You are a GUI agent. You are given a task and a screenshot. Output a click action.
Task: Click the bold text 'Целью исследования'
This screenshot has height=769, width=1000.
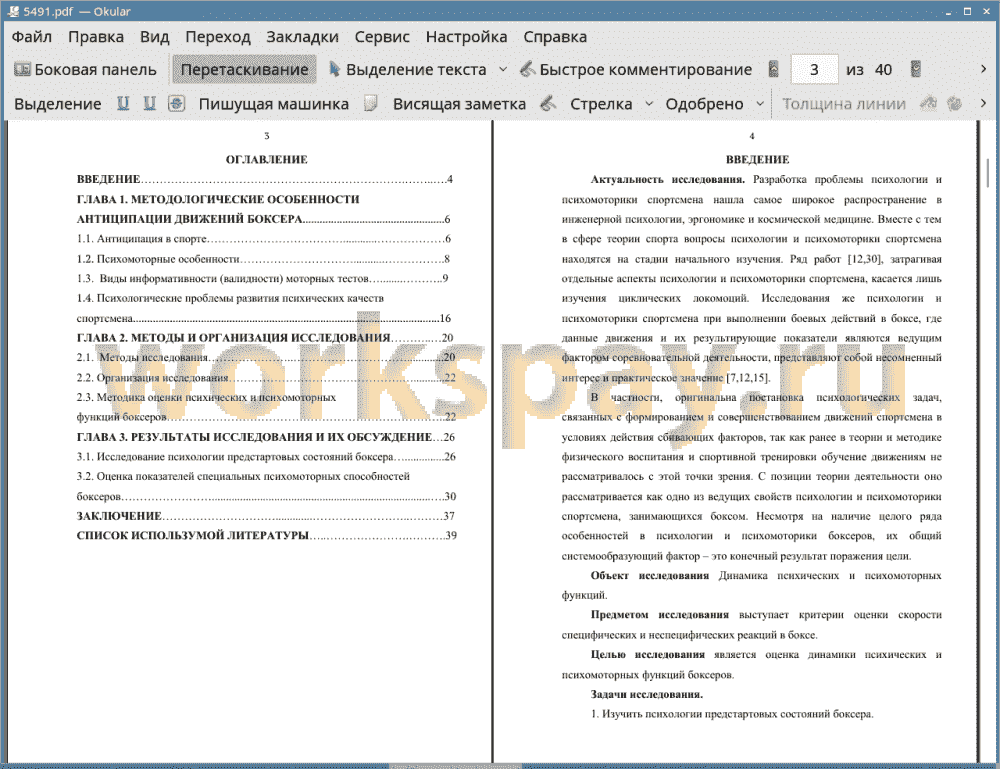[648, 654]
